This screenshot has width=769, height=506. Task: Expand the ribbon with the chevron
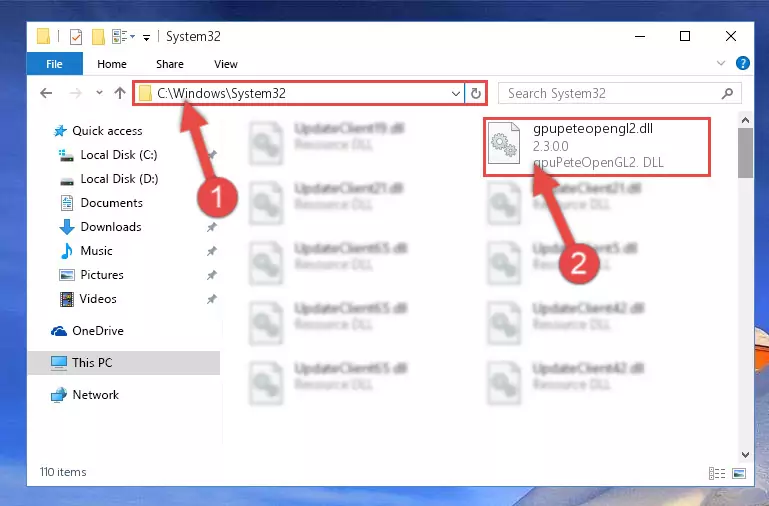coord(721,63)
